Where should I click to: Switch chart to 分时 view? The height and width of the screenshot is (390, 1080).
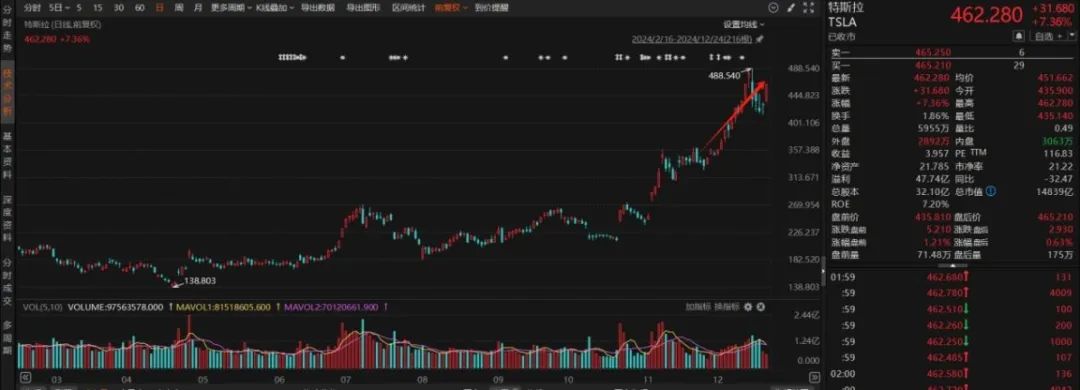(x=32, y=8)
